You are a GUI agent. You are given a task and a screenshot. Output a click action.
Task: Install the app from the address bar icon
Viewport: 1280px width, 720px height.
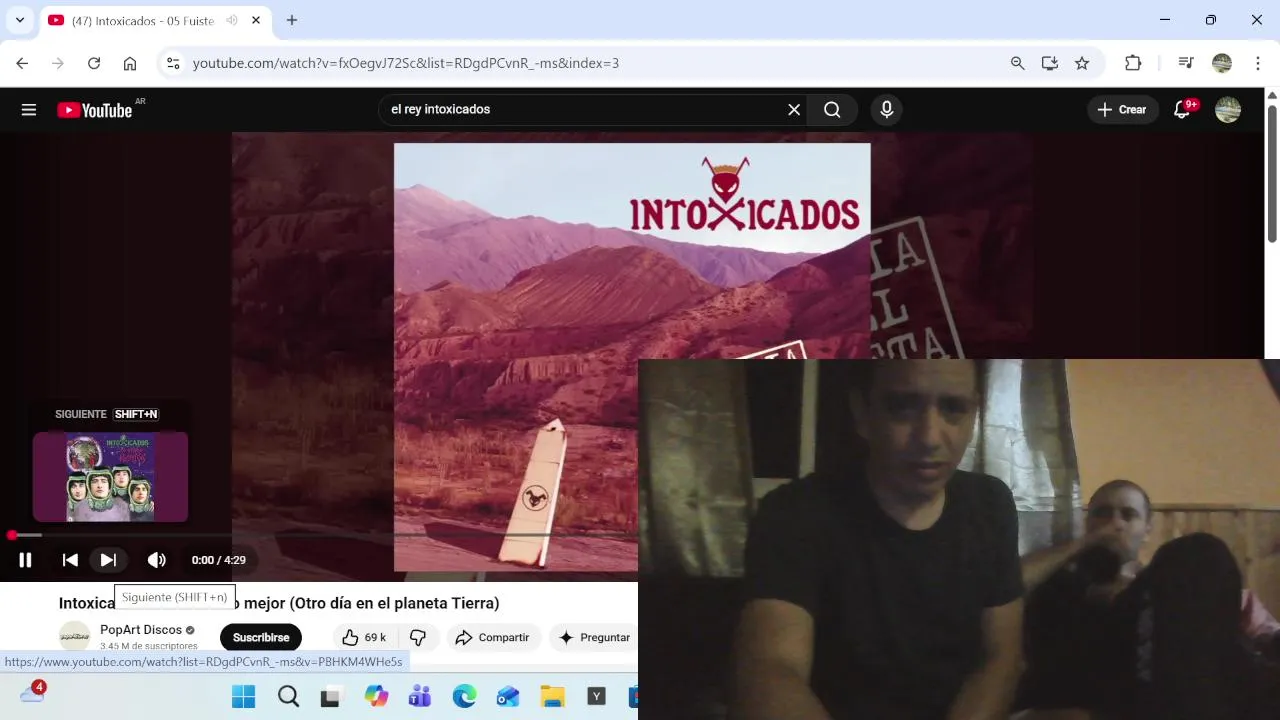pyautogui.click(x=1050, y=63)
